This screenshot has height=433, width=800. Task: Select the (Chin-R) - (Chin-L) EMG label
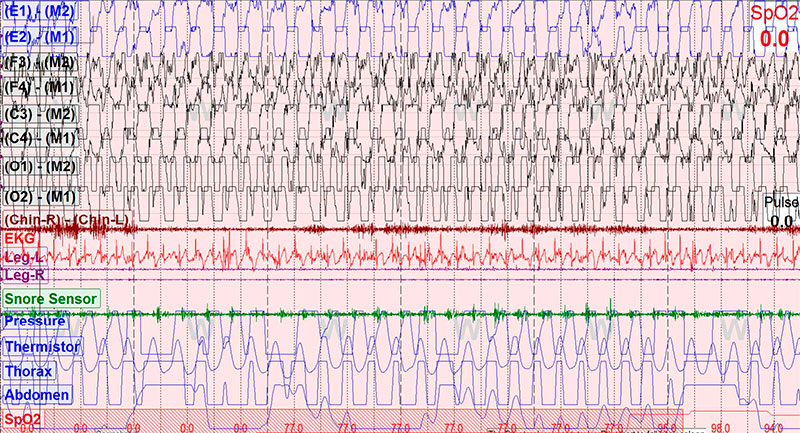pyautogui.click(x=66, y=220)
